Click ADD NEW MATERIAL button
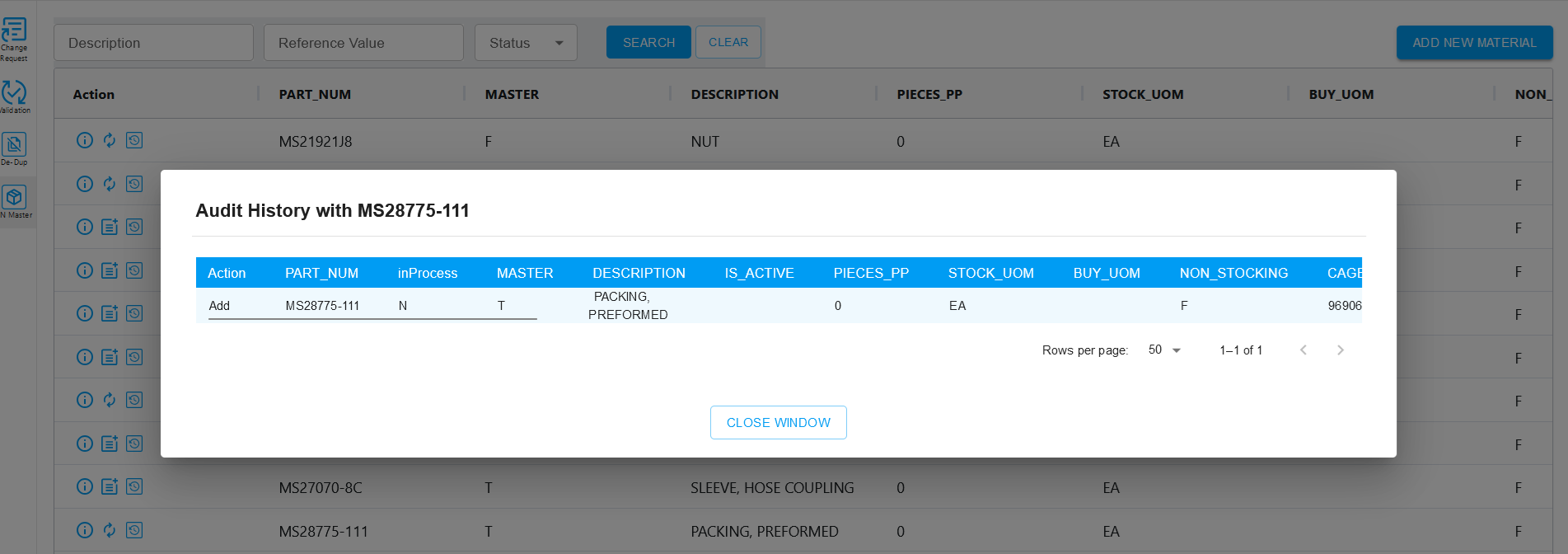Screen dimensions: 1568x554 pos(1474,43)
